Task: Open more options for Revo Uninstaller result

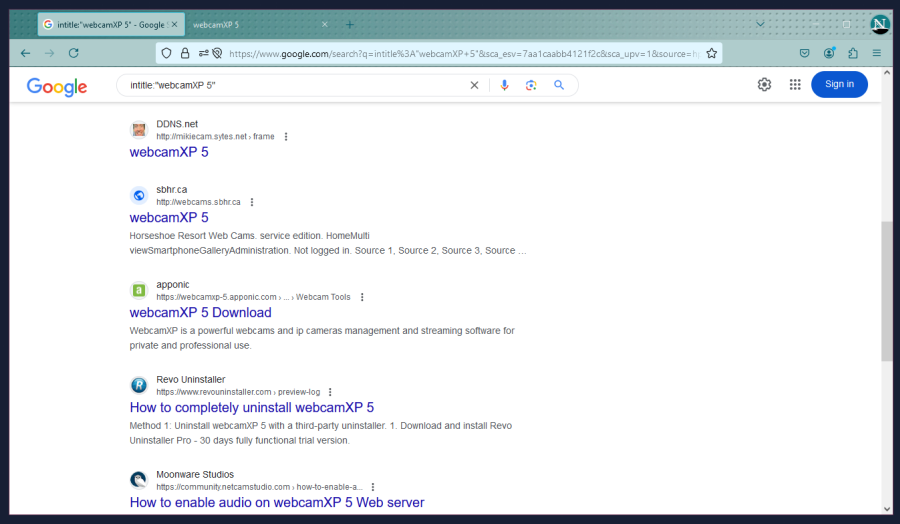Action: click(x=330, y=392)
